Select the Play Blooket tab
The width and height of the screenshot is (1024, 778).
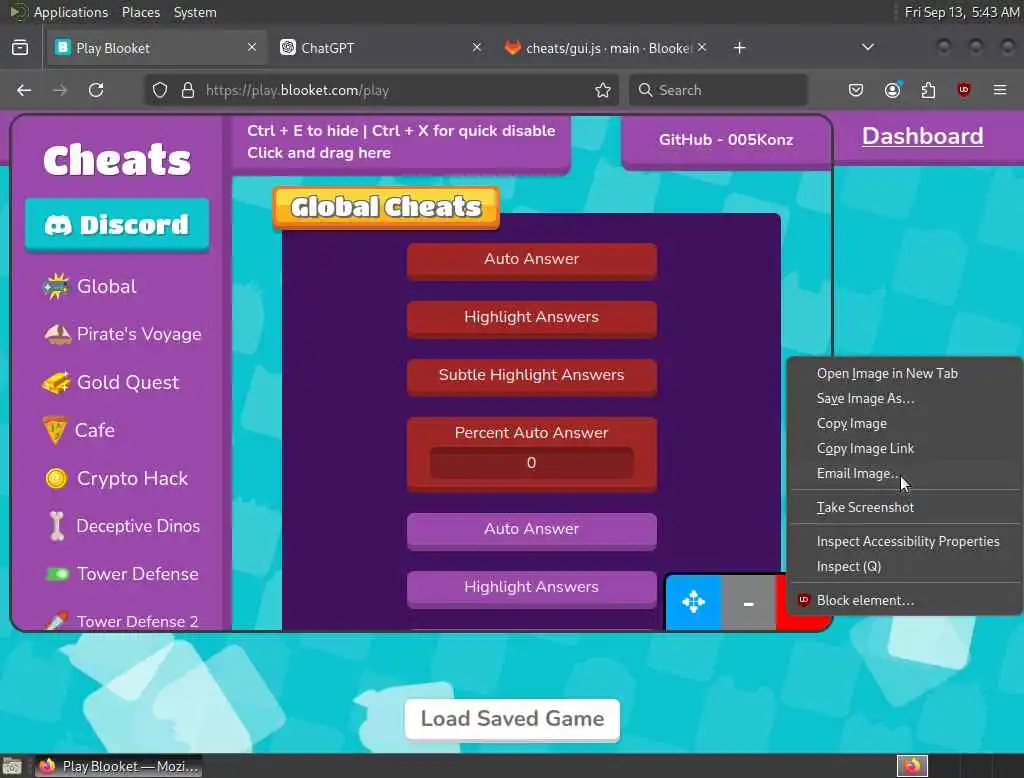[x=157, y=48]
